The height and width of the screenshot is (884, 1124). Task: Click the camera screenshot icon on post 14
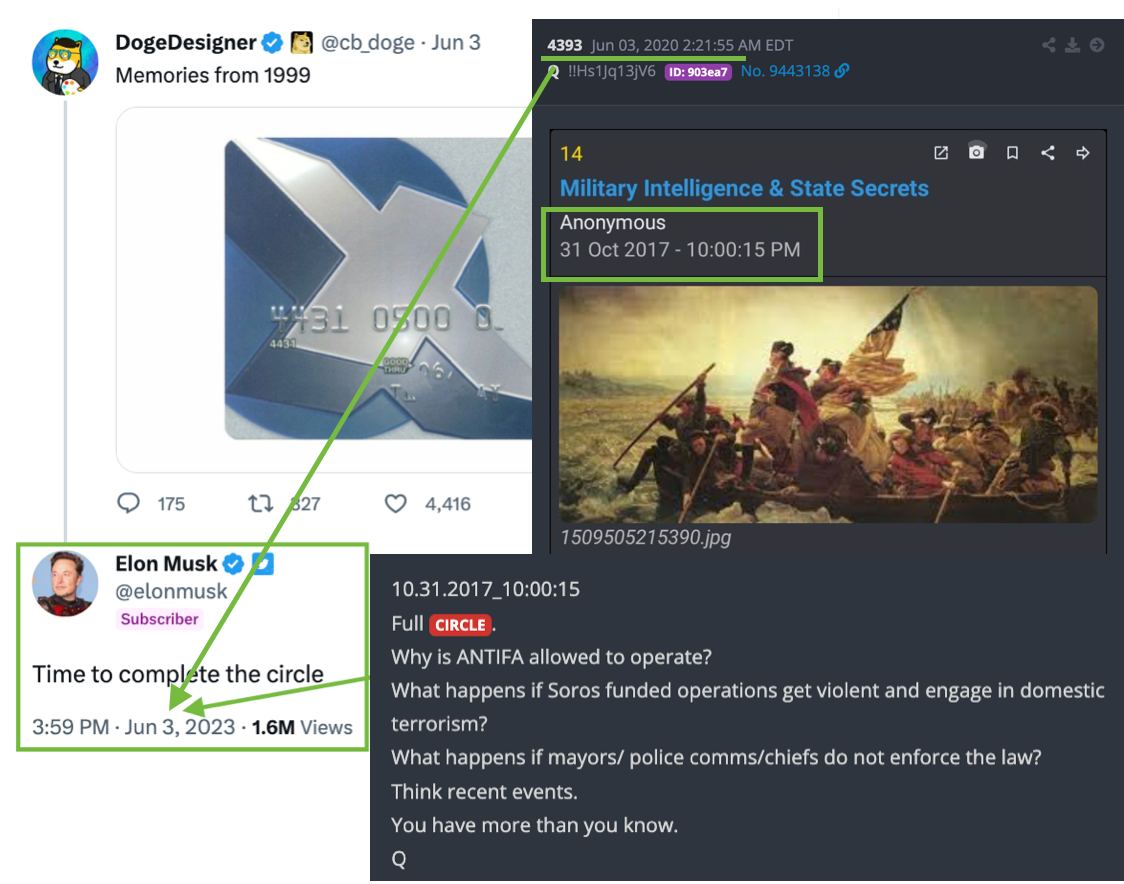[976, 152]
